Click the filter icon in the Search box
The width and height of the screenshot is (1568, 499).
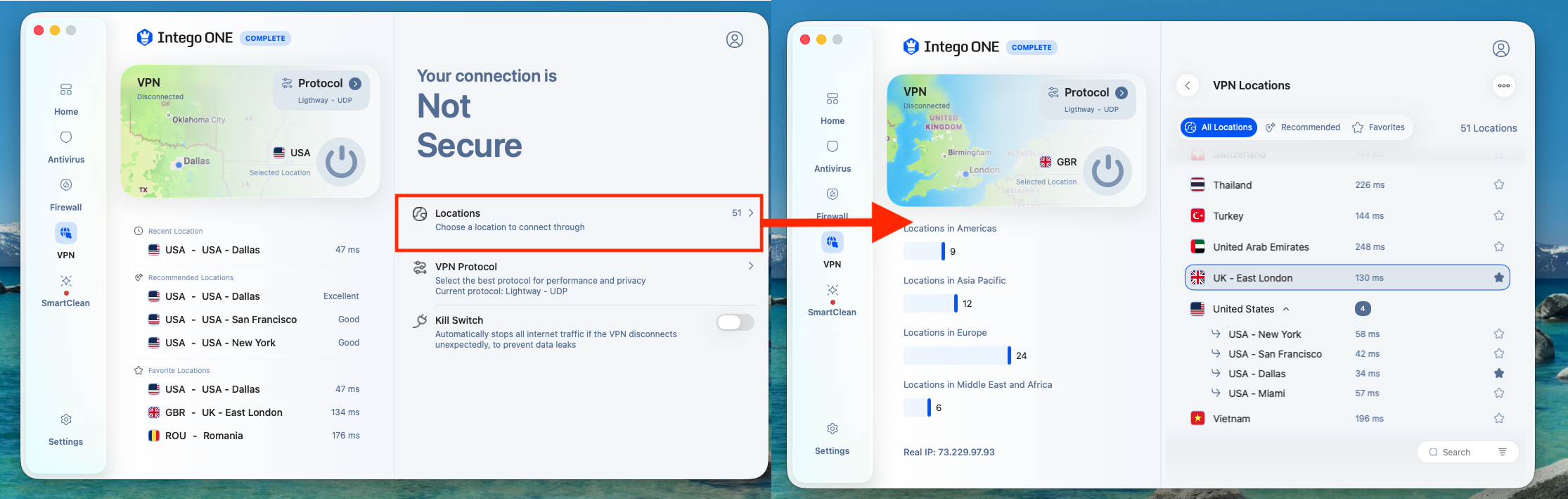[1502, 452]
